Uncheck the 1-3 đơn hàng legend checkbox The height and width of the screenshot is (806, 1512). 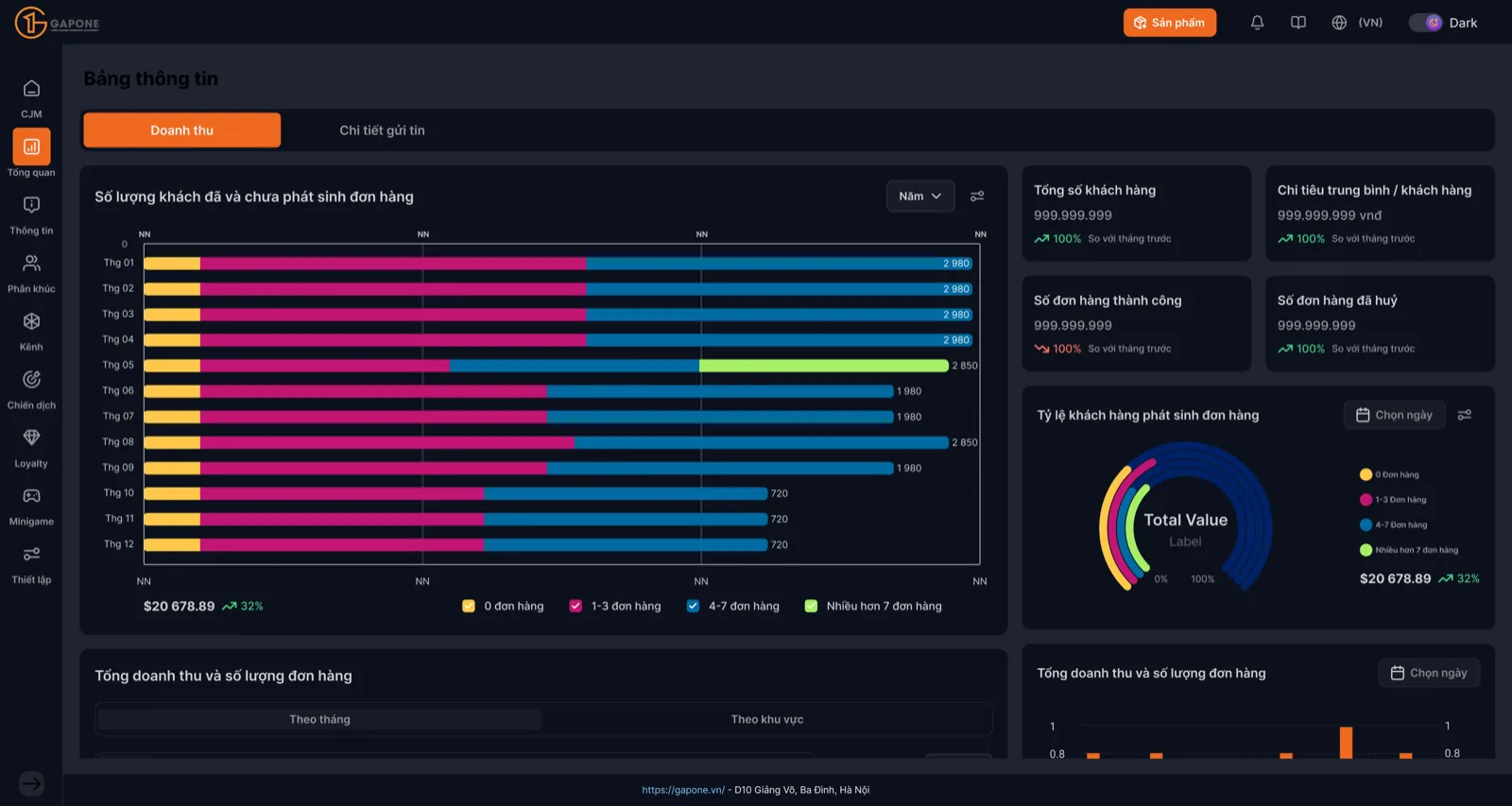point(576,607)
